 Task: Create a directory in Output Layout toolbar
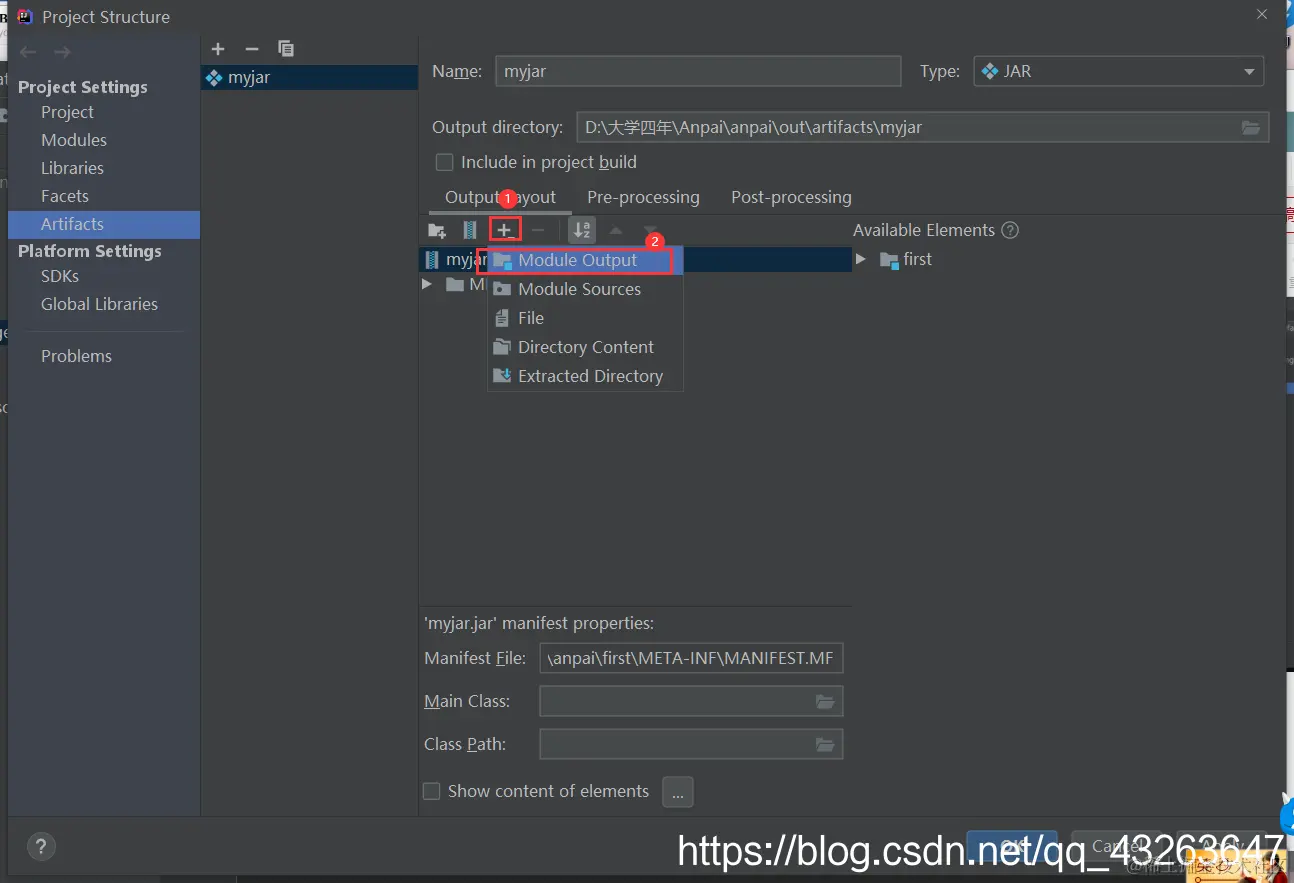[x=437, y=231]
